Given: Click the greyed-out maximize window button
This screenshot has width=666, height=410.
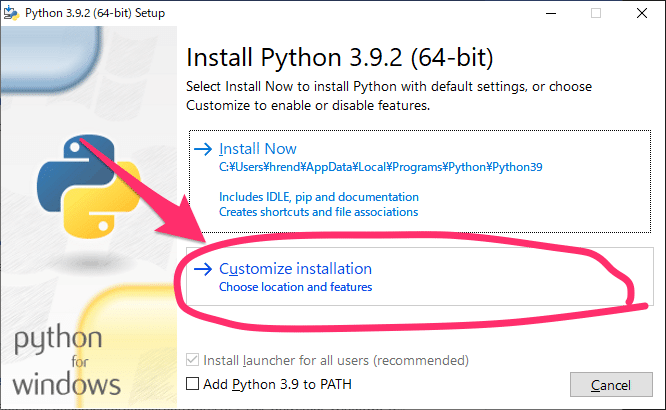Looking at the screenshot, I should pos(596,14).
